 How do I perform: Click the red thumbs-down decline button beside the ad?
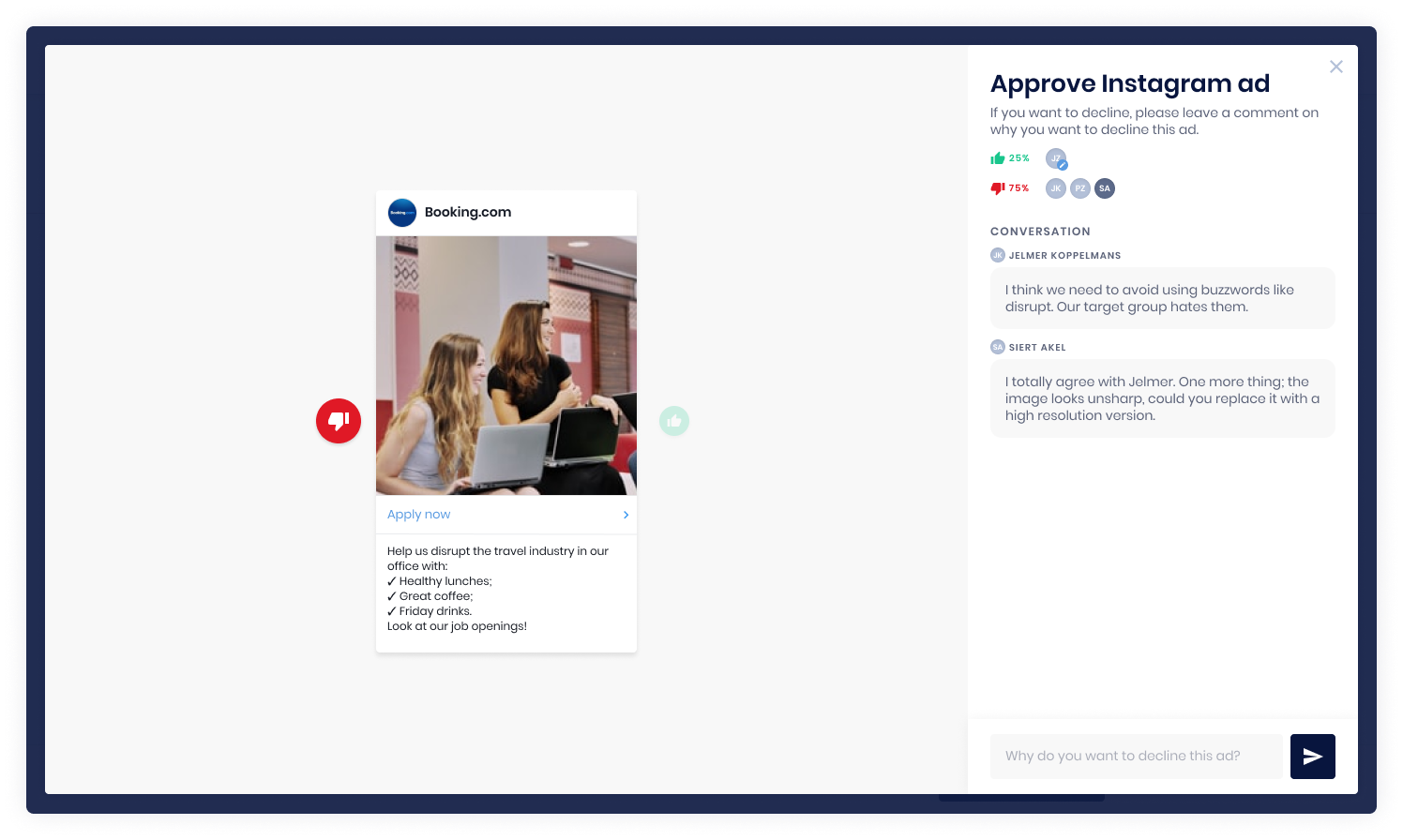(x=339, y=421)
